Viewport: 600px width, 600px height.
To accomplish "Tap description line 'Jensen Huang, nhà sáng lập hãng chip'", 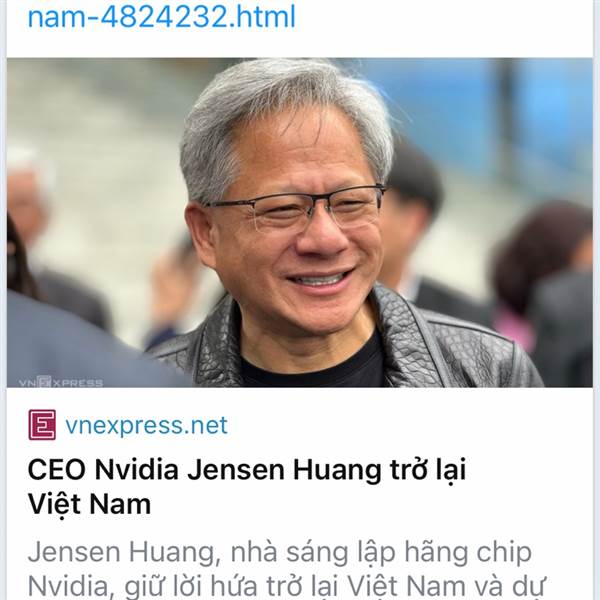I will click(x=280, y=552).
